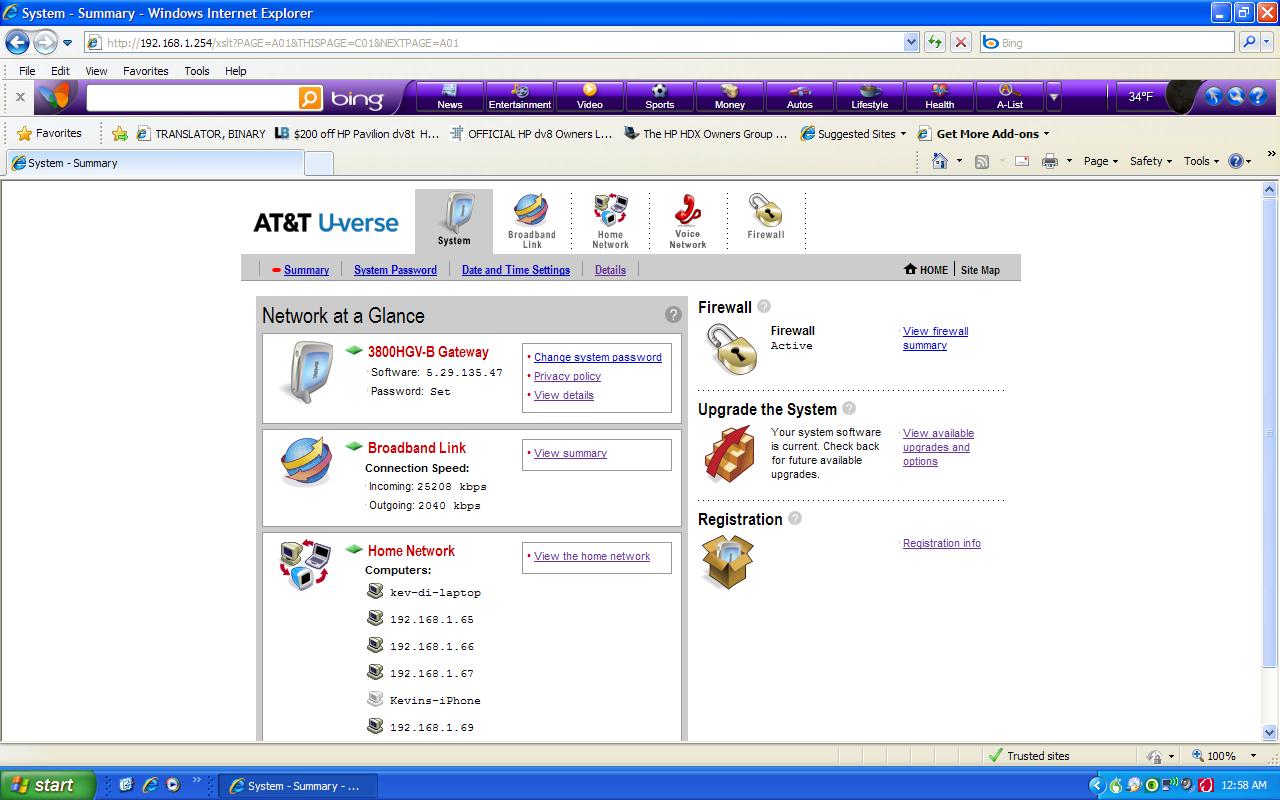
Task: Click the Firewall padlock image under Firewall heading
Action: [x=731, y=350]
